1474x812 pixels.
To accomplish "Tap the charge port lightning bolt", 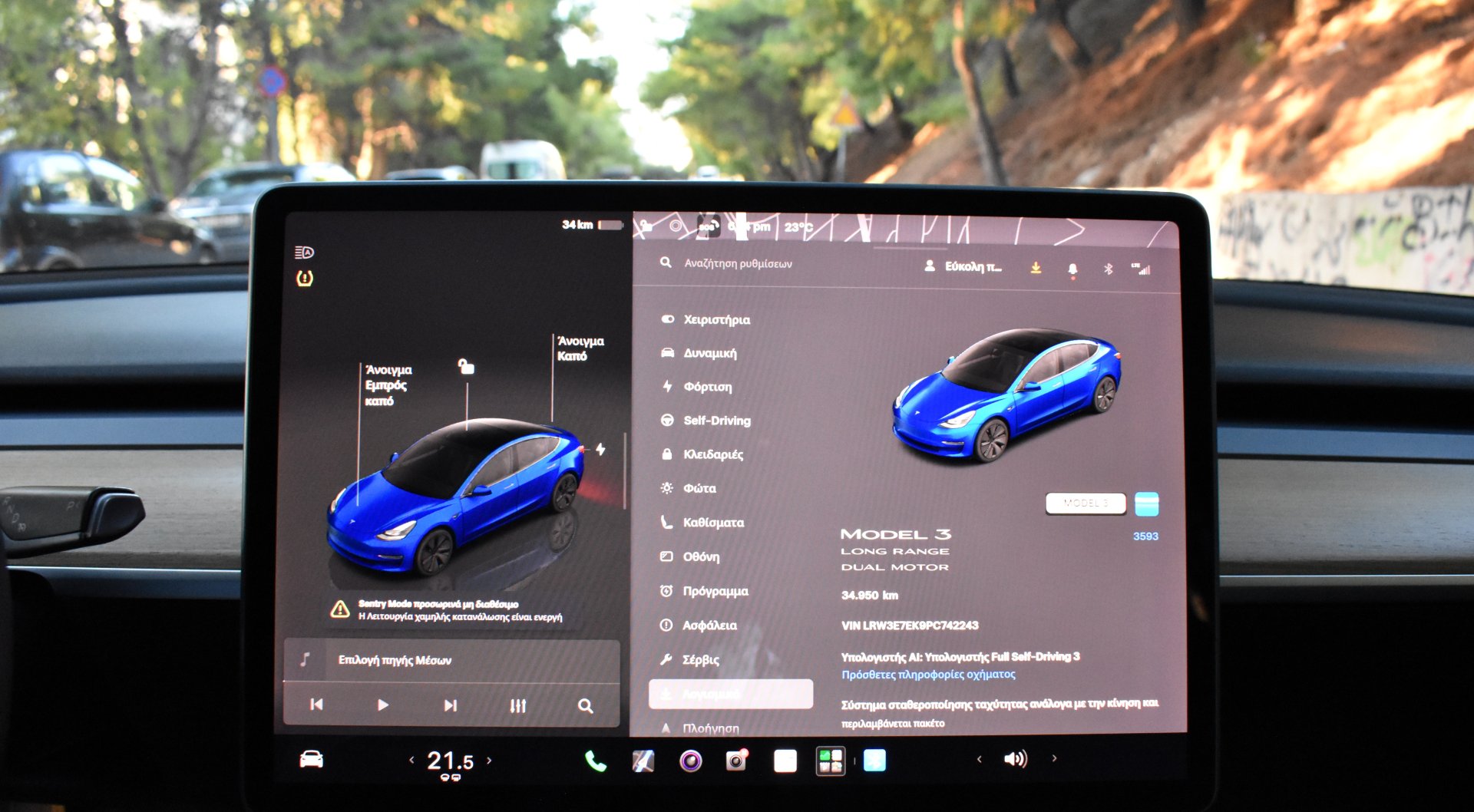I will 600,449.
